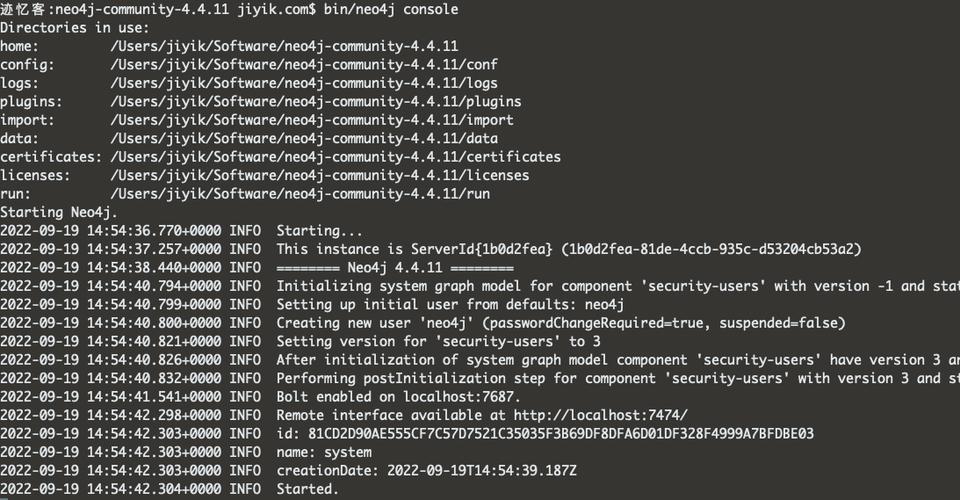
Task: Click the final "Started." log message
Action: [x=307, y=489]
